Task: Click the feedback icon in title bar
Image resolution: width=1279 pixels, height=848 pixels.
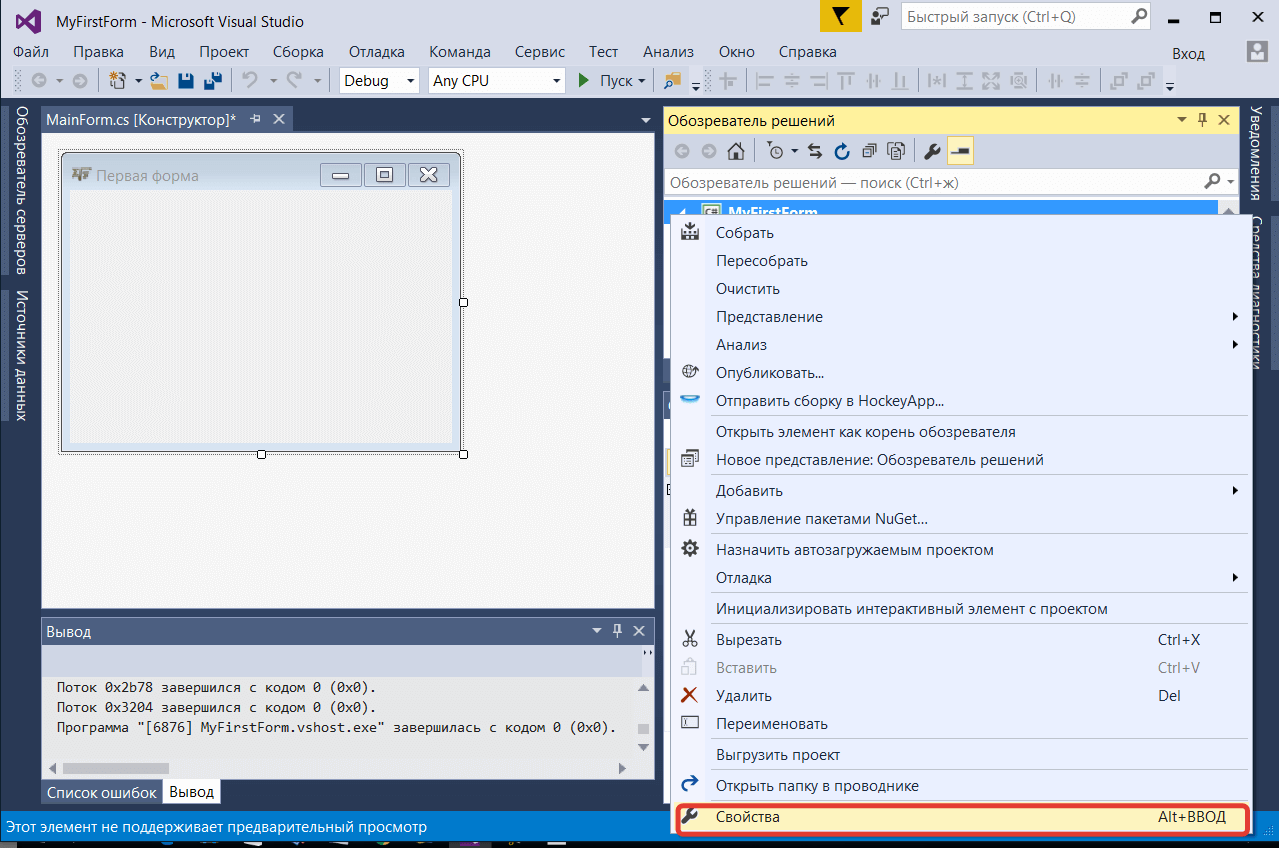Action: click(x=881, y=16)
